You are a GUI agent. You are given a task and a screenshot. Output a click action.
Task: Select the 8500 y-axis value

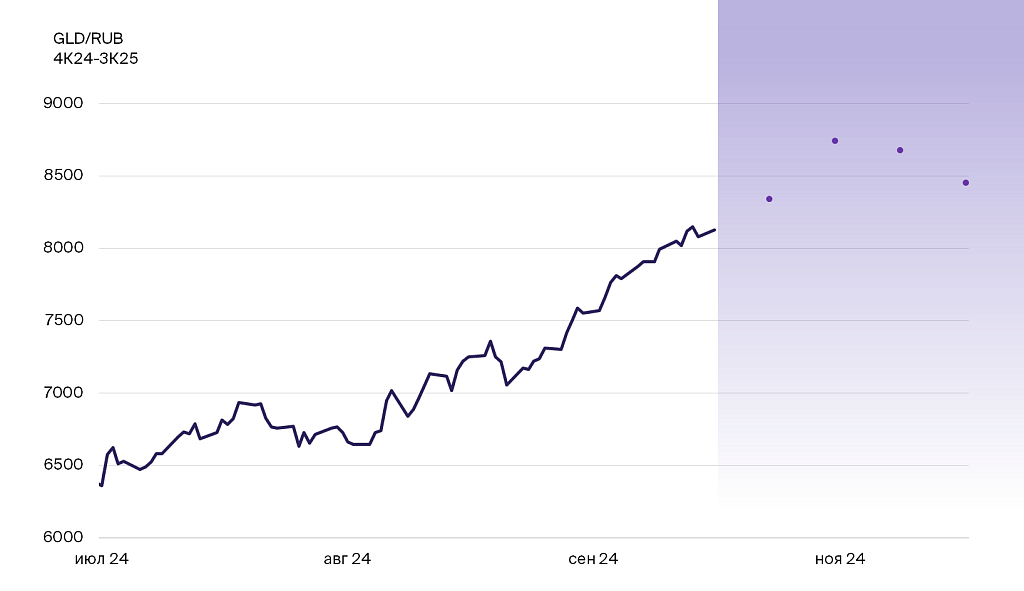(62, 176)
